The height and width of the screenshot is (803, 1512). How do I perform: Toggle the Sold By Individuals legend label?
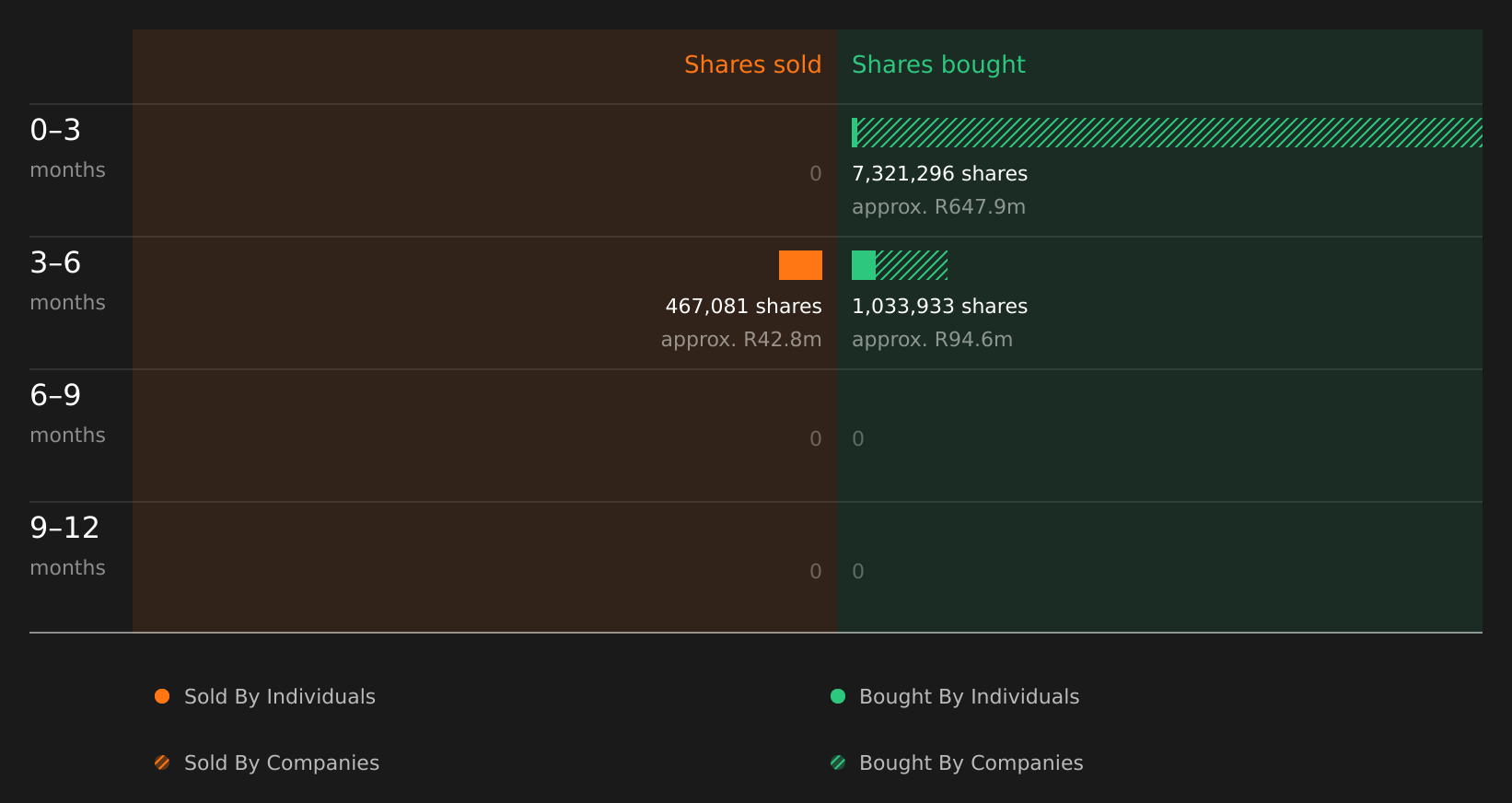(x=280, y=697)
